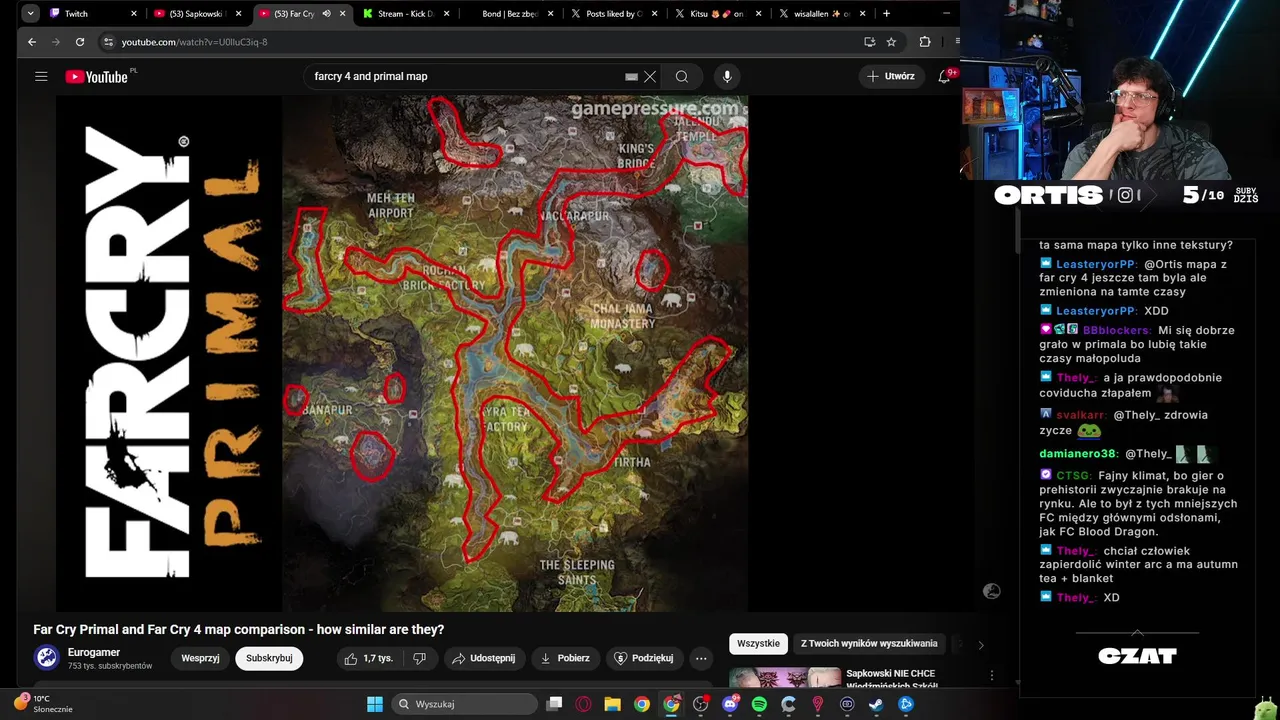
Task: Subscribe to Eurogamer with Subskrybuj
Action: (269, 658)
